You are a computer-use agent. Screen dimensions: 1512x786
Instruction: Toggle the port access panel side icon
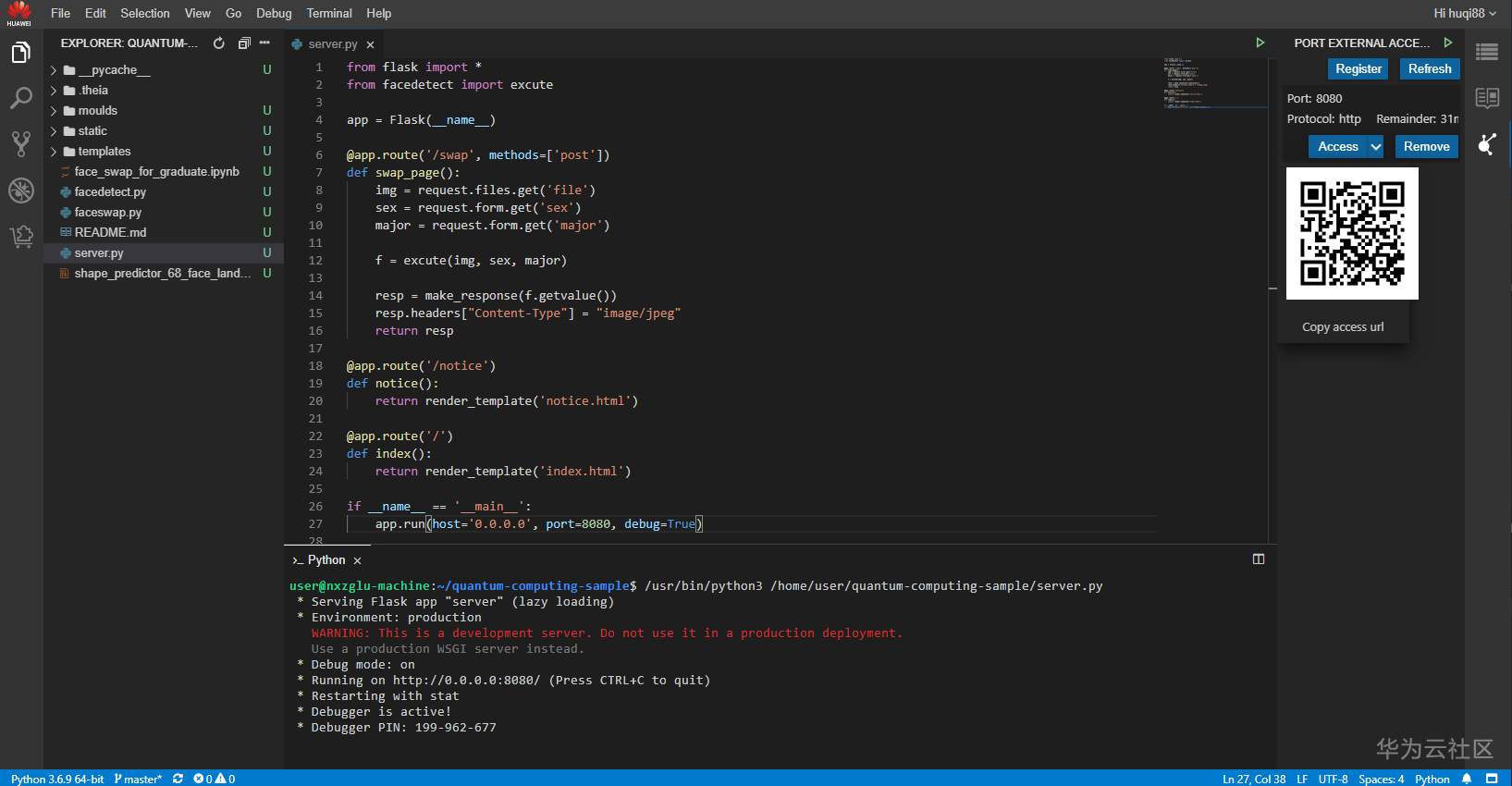[x=1487, y=144]
